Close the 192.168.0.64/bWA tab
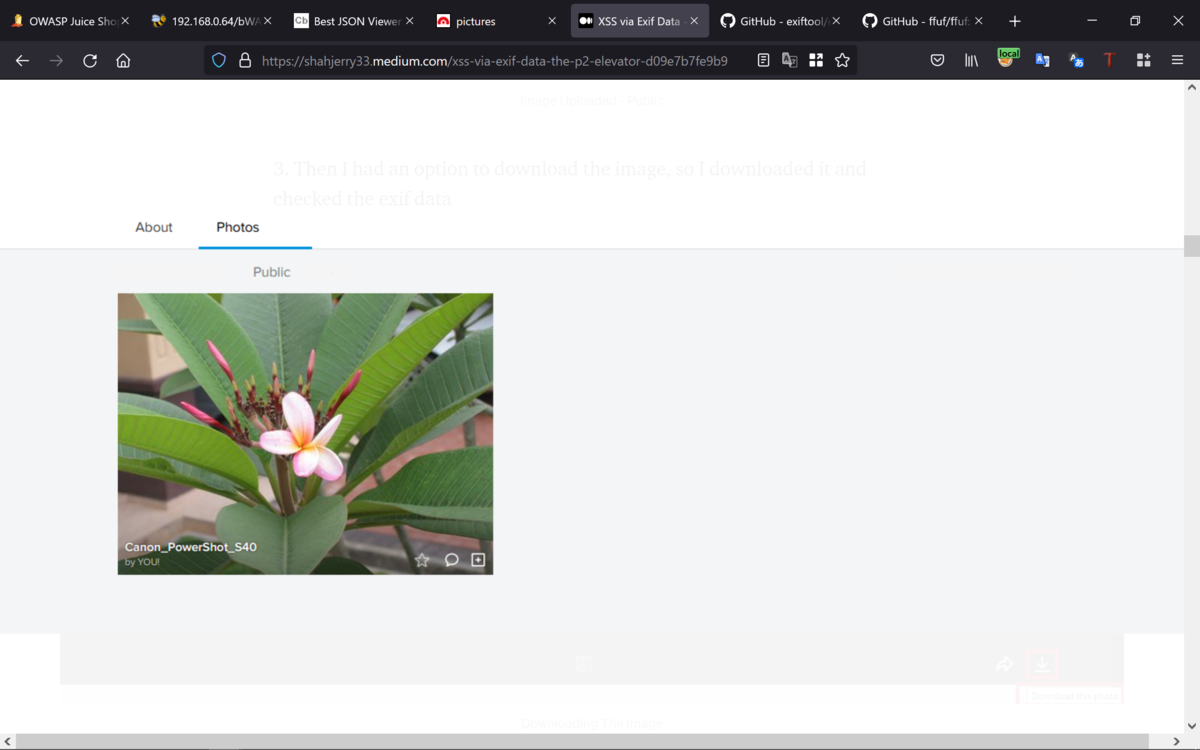Screen dimensions: 1200x750 tap(267, 21)
